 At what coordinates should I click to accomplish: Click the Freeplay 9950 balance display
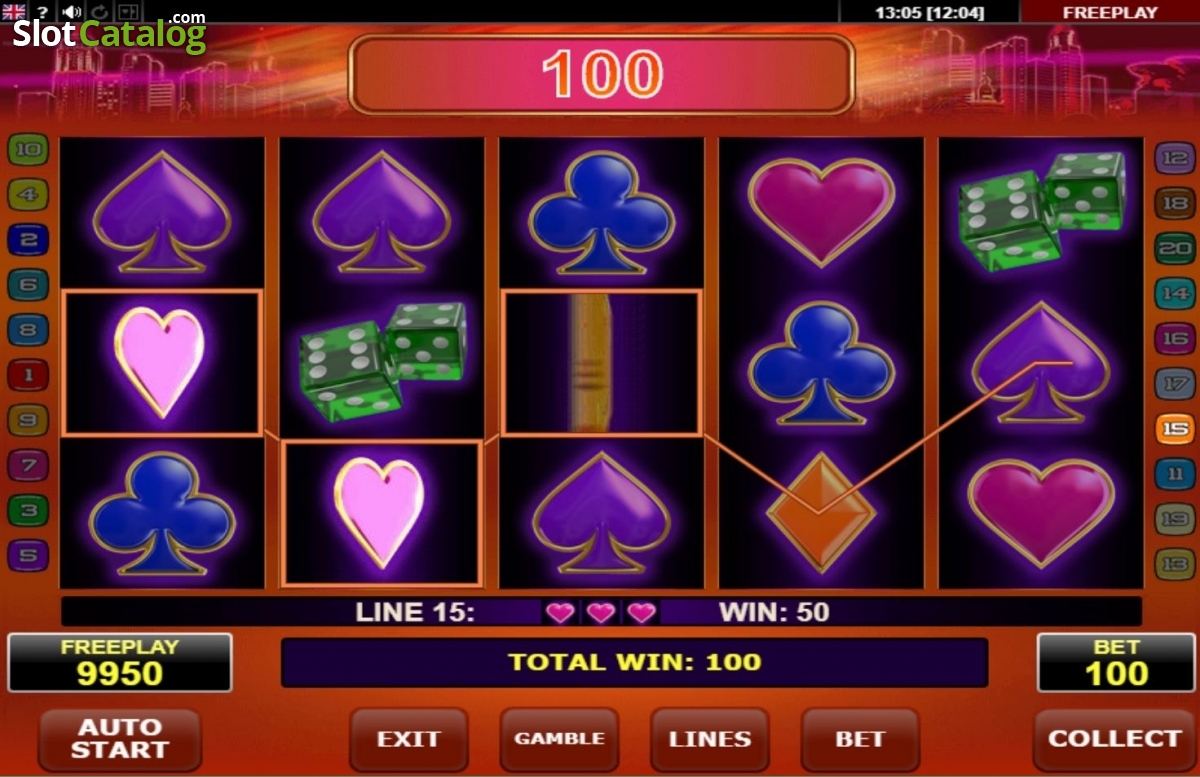(x=120, y=662)
